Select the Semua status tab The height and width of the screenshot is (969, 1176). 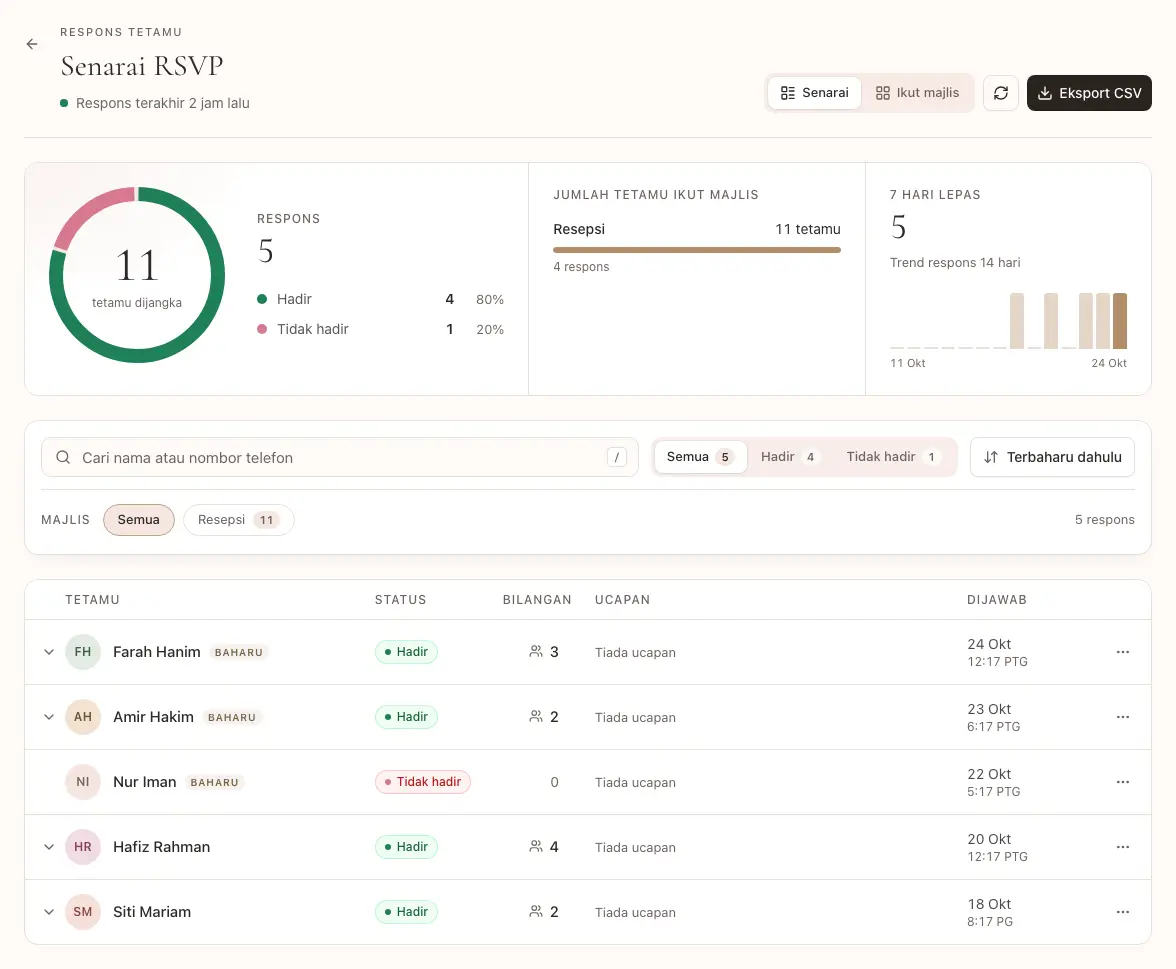click(x=700, y=457)
